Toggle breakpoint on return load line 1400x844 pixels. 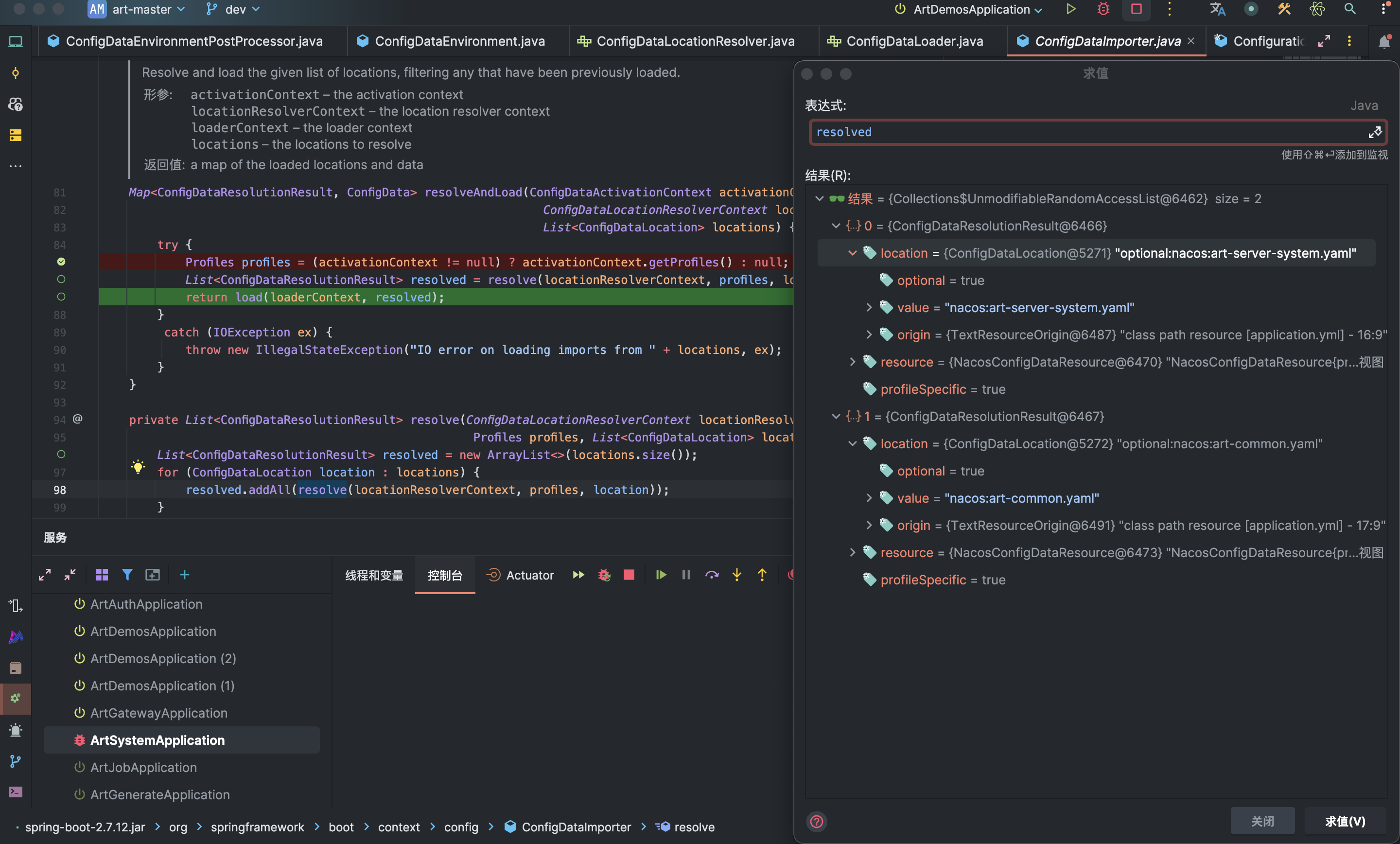(x=61, y=297)
